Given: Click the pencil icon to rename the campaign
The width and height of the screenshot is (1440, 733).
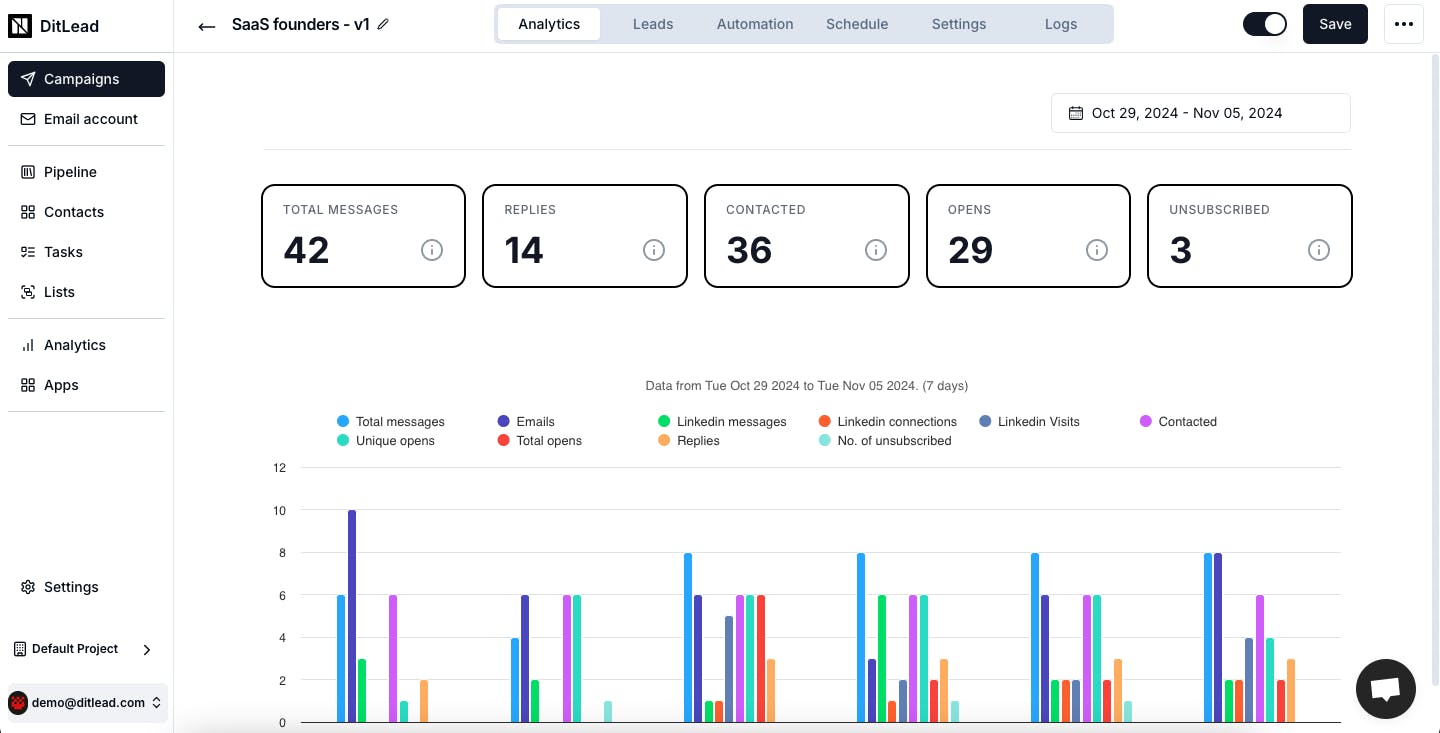Looking at the screenshot, I should point(383,24).
